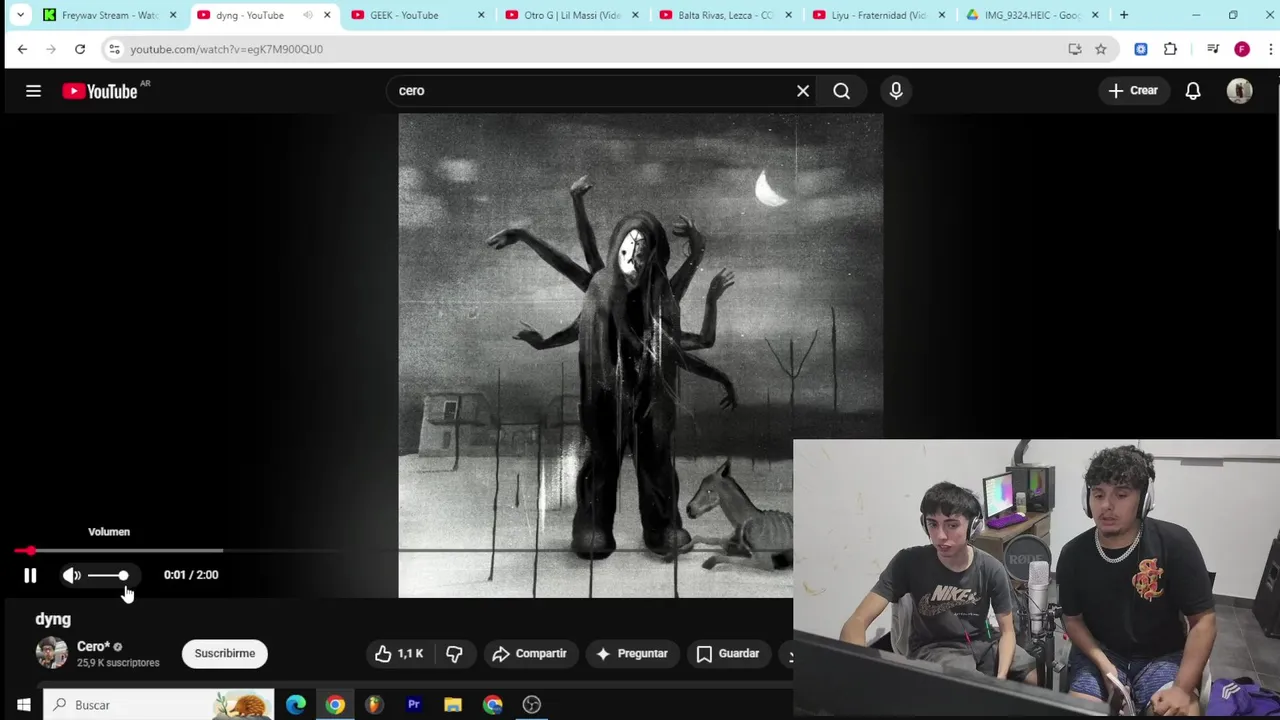Click the address bar URL
This screenshot has height=720, width=1280.
pyautogui.click(x=227, y=49)
